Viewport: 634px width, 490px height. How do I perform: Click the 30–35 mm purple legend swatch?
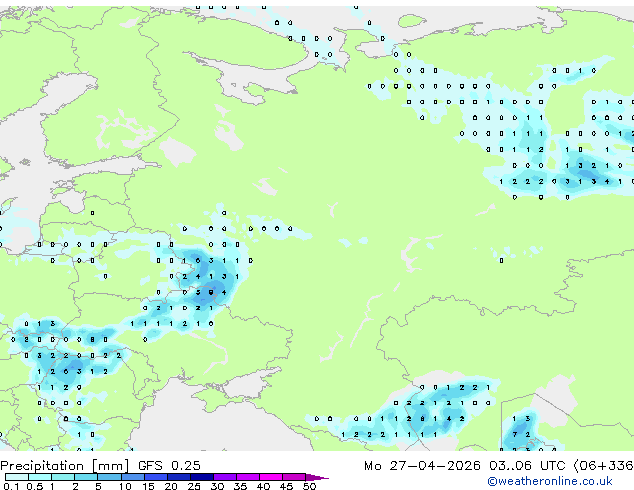(225, 477)
